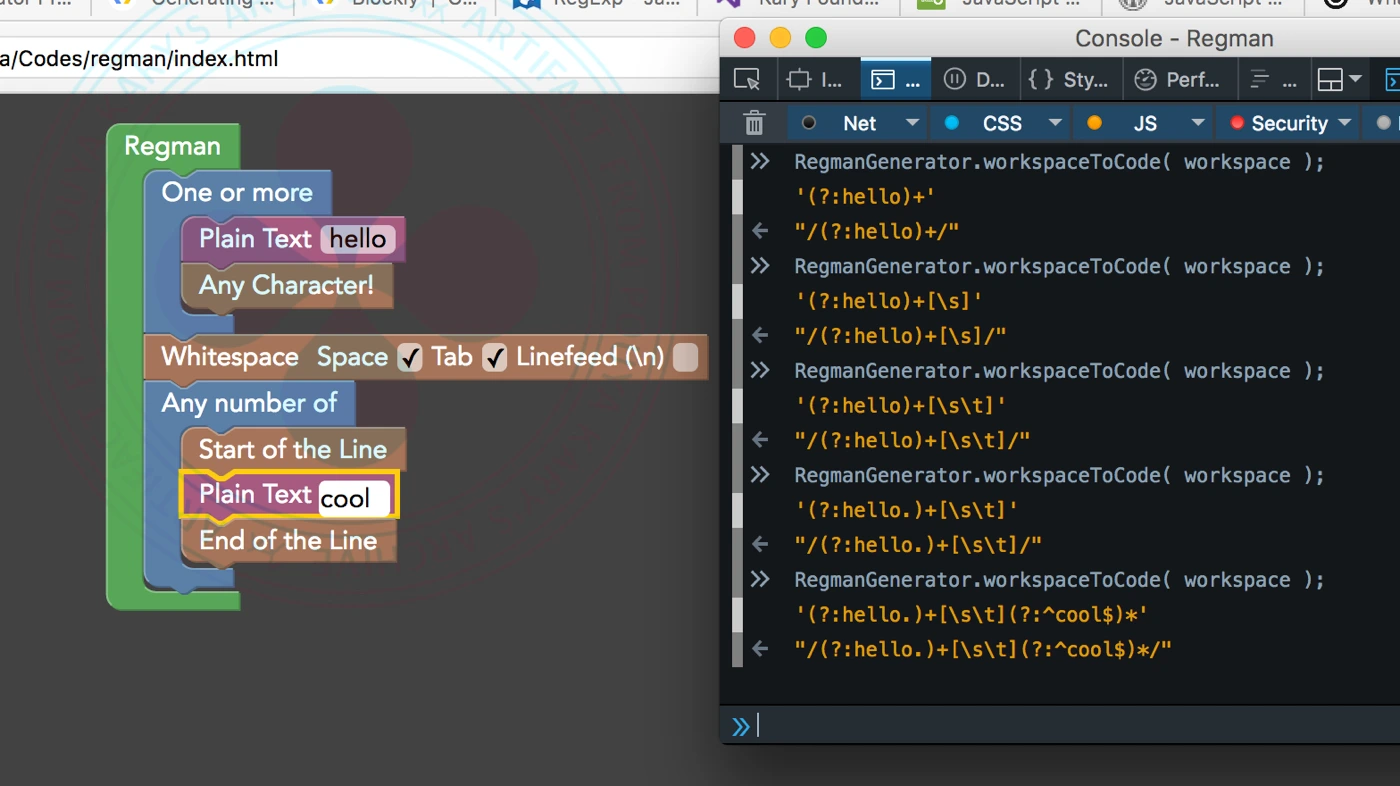Image resolution: width=1400 pixels, height=786 pixels.
Task: Expand the CSS filter dropdown arrow
Action: [1055, 123]
